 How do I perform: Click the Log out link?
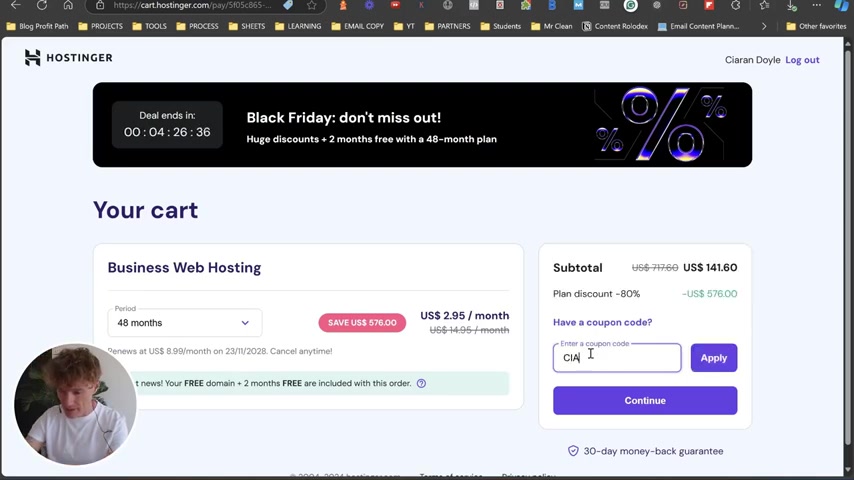[x=802, y=60]
